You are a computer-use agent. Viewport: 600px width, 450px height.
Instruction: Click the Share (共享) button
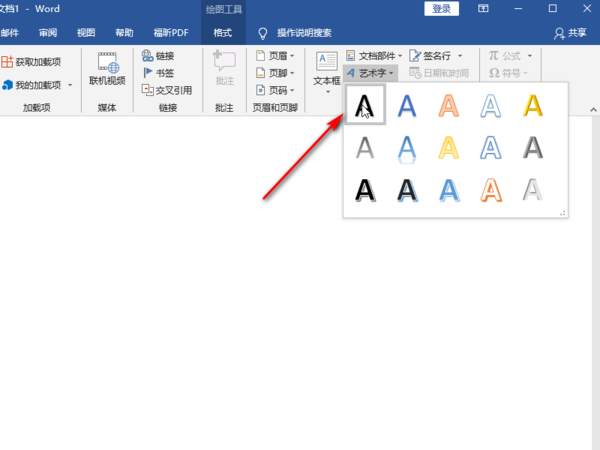[570, 33]
